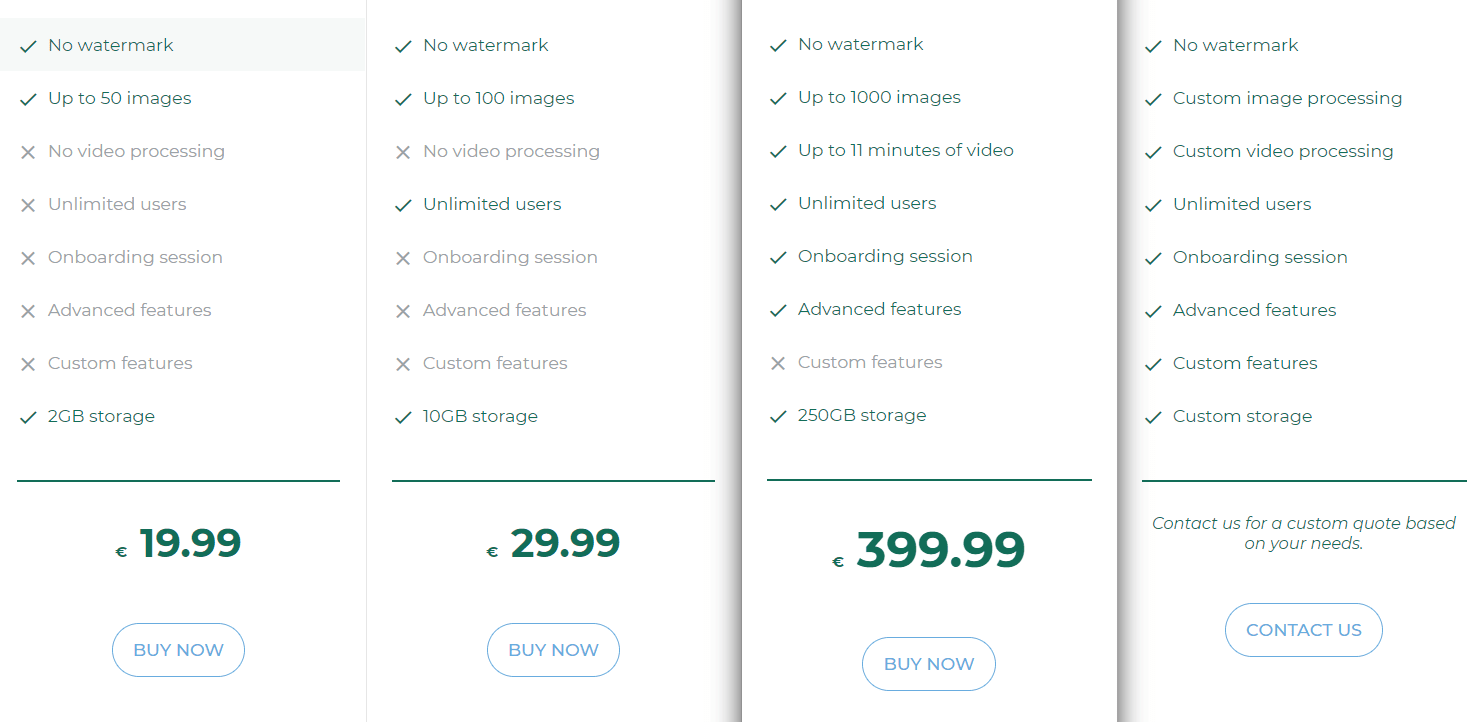Click the X icon beside Custom features in third plan
The width and height of the screenshot is (1472, 722).
[778, 362]
